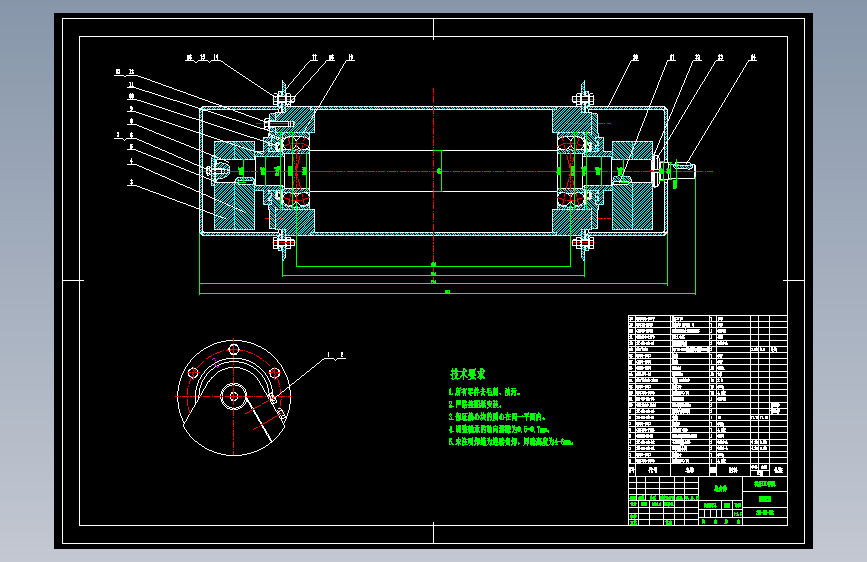
Task: Click the right bearing in section view
Action: tap(571, 171)
